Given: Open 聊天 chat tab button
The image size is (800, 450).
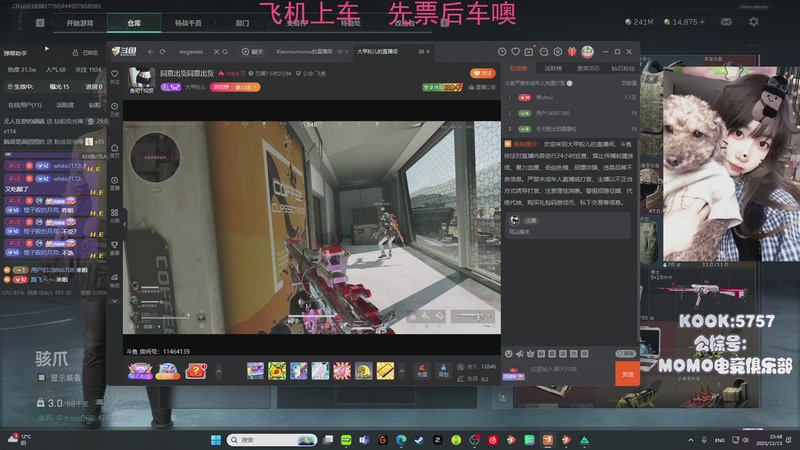Looking at the screenshot, I should pos(253,52).
